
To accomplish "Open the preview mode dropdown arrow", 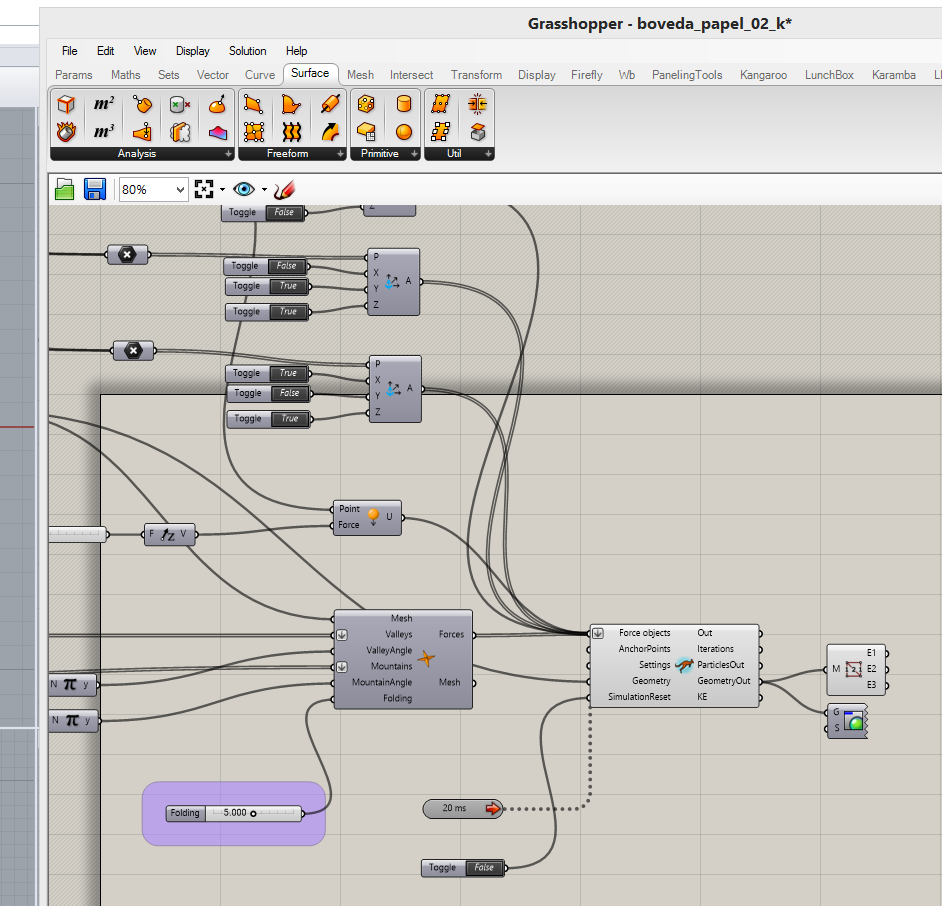I will pyautogui.click(x=264, y=190).
